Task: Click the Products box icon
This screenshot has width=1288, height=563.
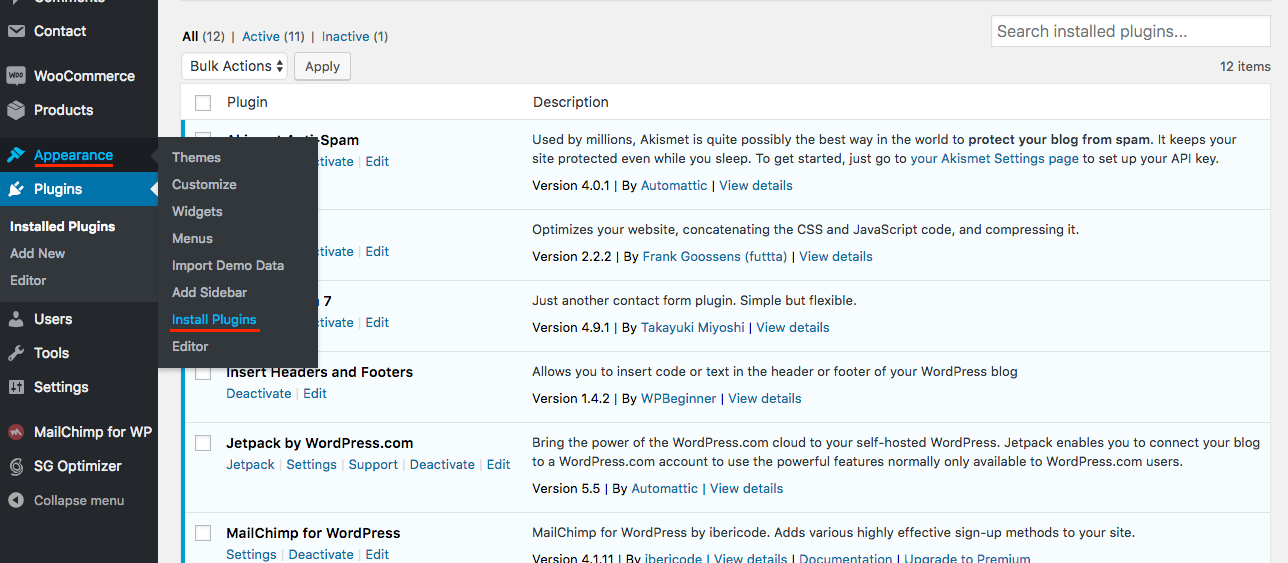Action: tap(16, 110)
